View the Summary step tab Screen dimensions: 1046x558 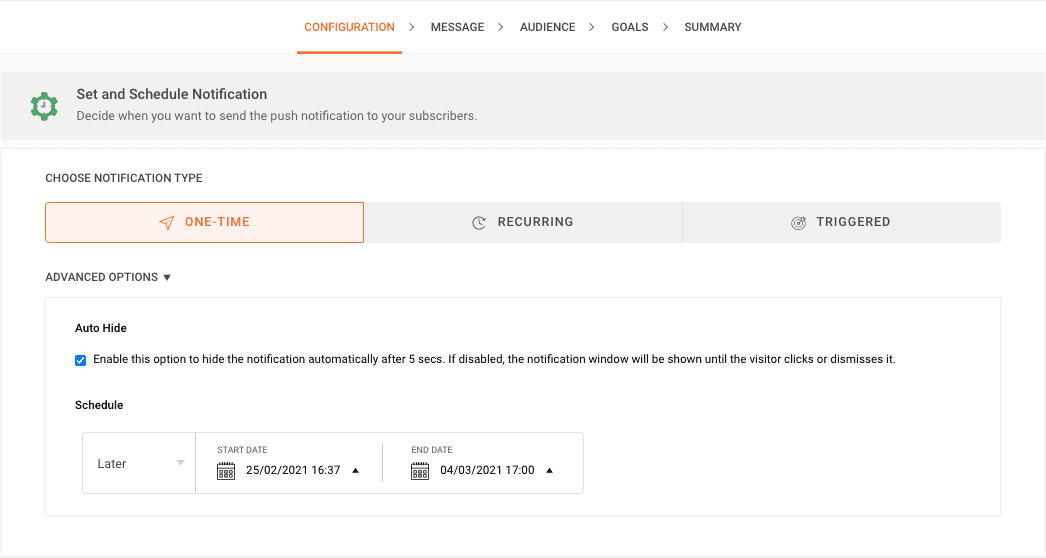click(713, 27)
